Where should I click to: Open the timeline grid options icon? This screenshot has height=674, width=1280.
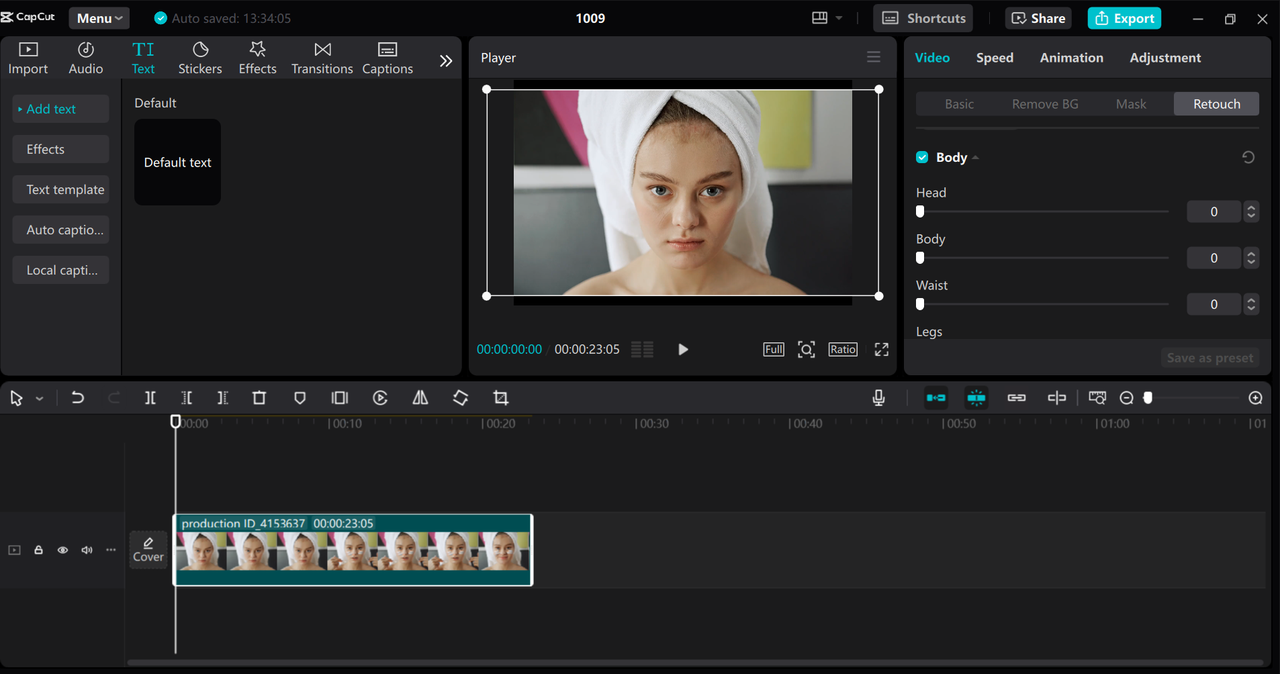tap(642, 349)
